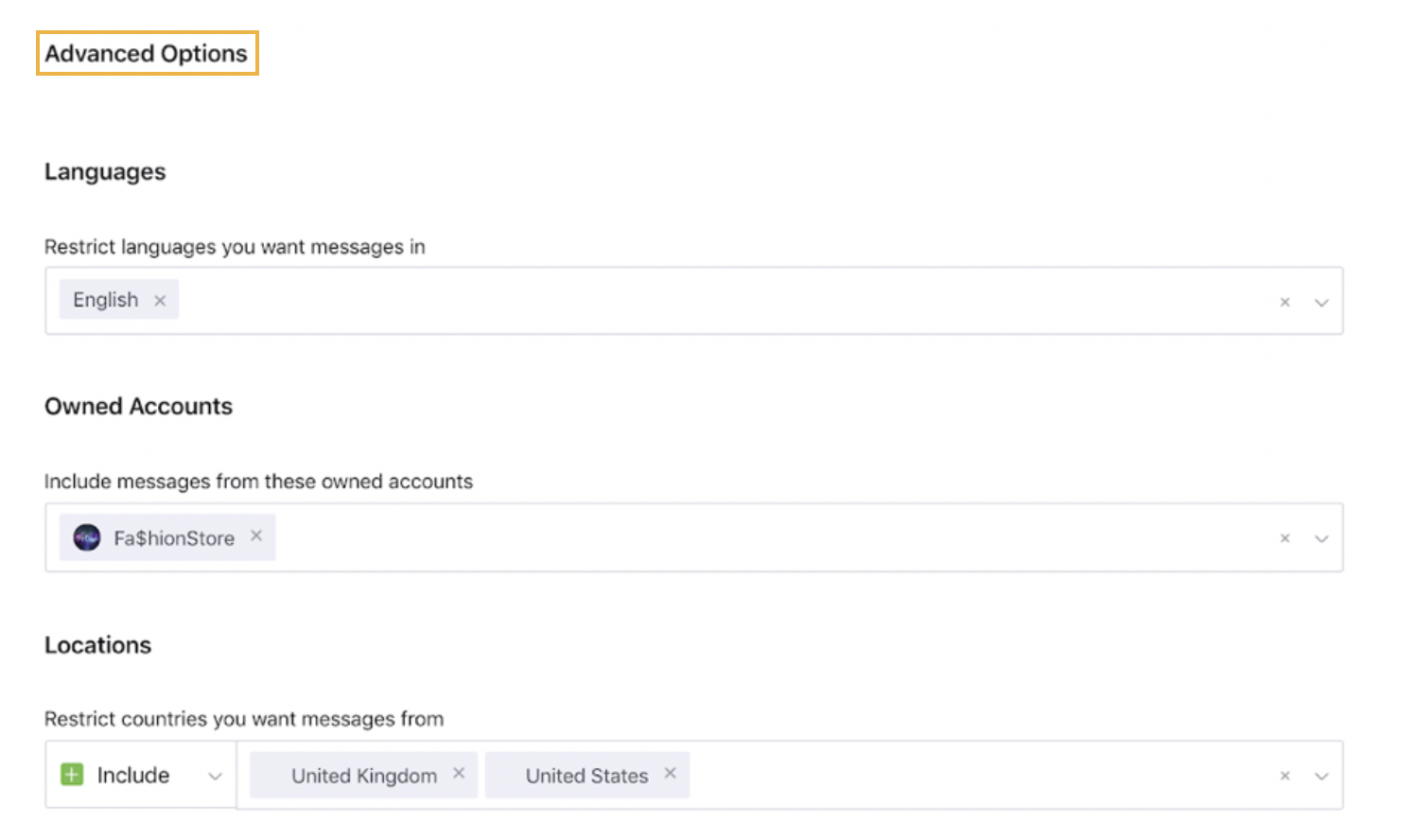Click the Locations section heading
Viewport: 1417px width, 840px height.
pyautogui.click(x=97, y=645)
